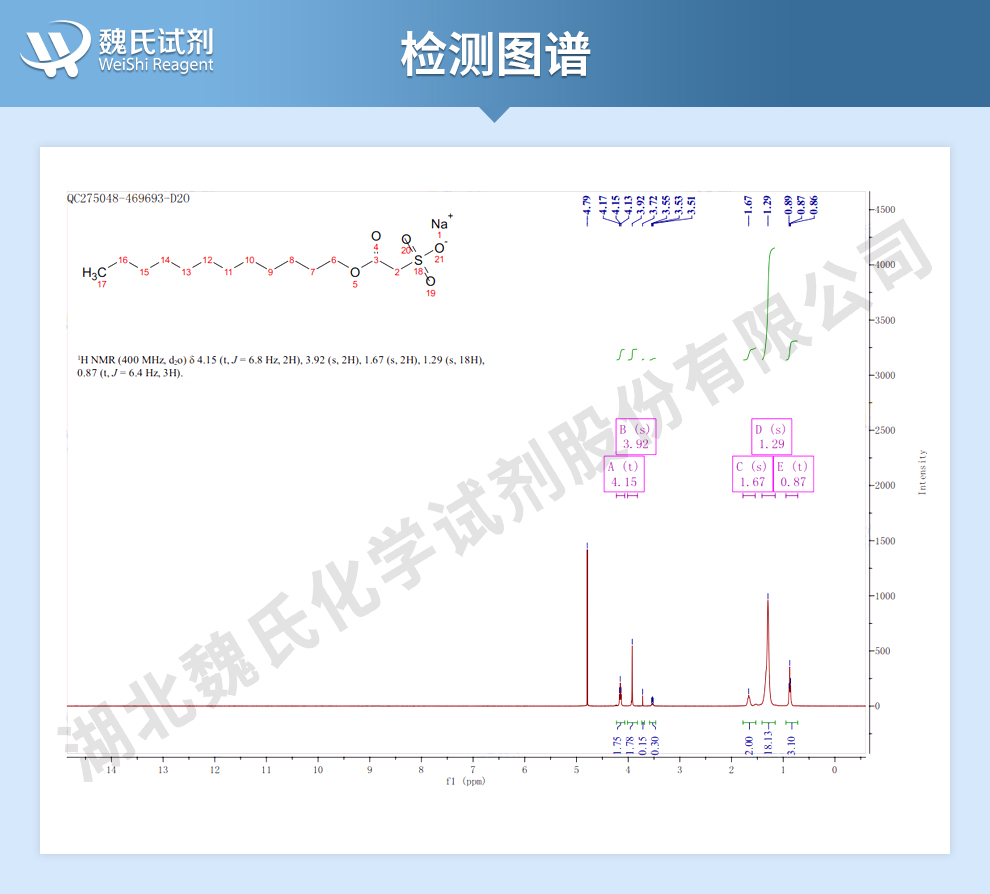Image resolution: width=990 pixels, height=894 pixels.
Task: Click the 1H NMR description text line
Action: point(280,360)
